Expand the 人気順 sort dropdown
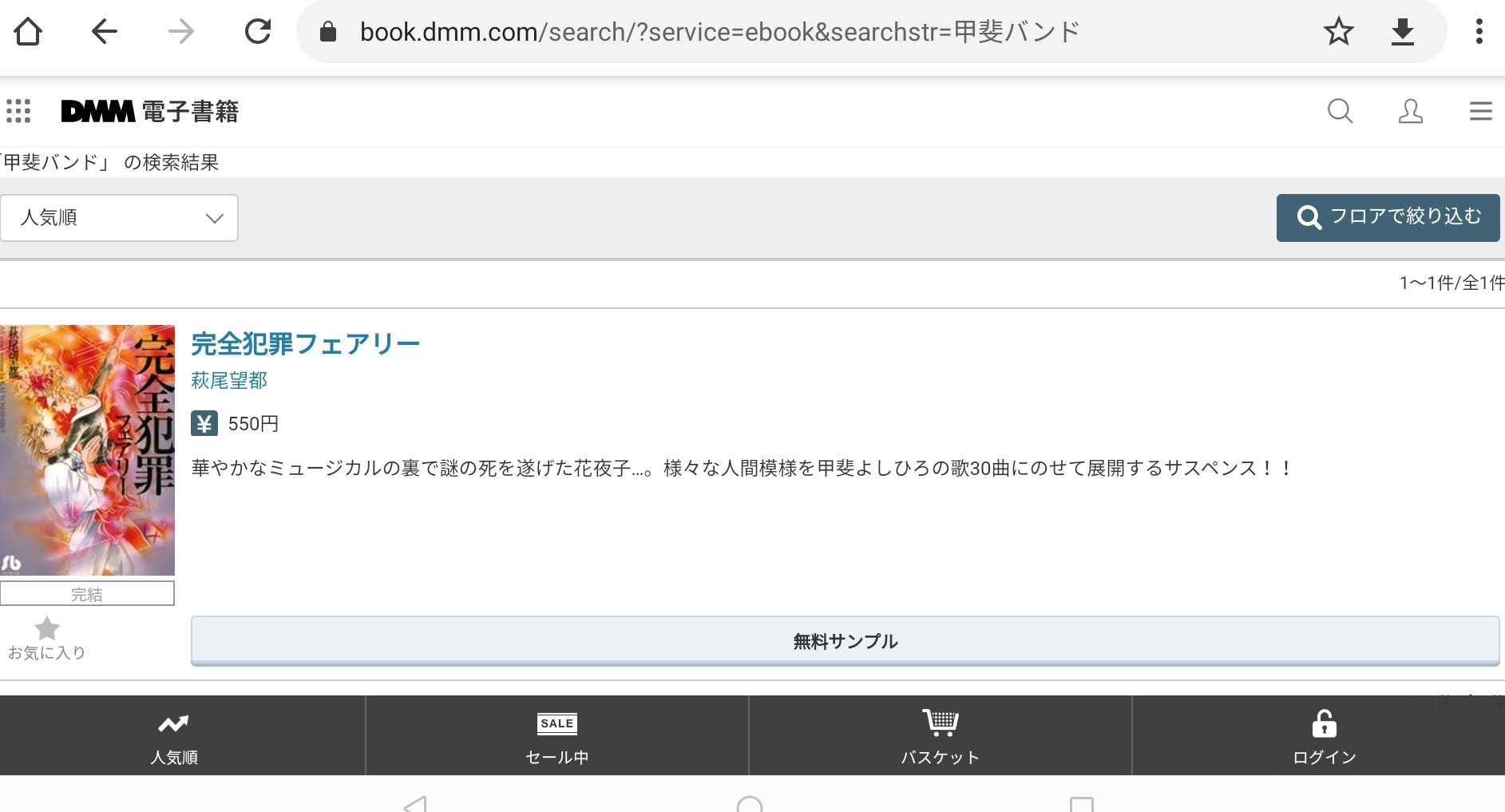This screenshot has width=1505, height=812. click(119, 218)
